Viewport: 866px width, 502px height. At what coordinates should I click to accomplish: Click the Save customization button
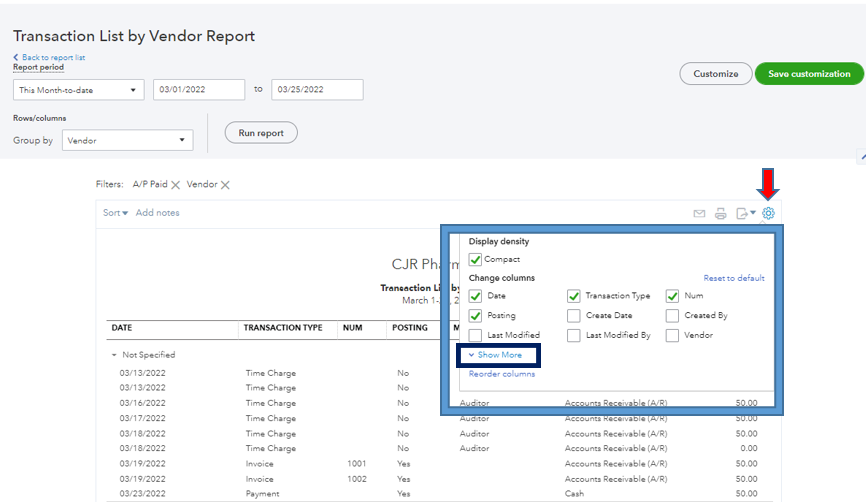tap(809, 74)
